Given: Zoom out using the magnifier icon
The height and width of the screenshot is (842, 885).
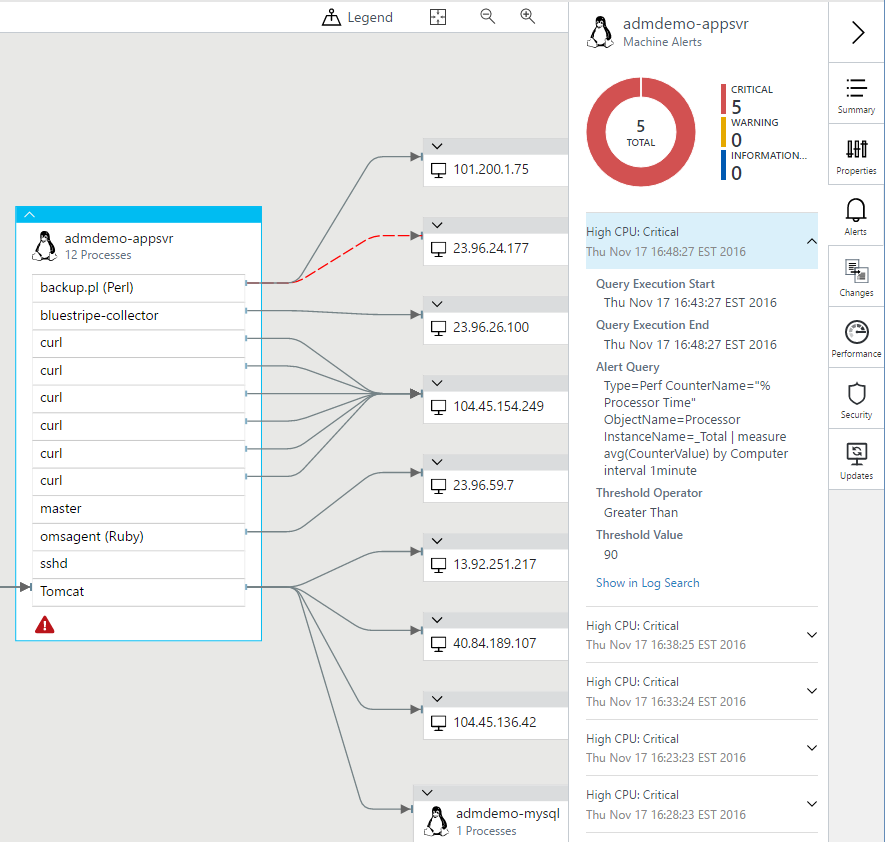Looking at the screenshot, I should [x=487, y=16].
